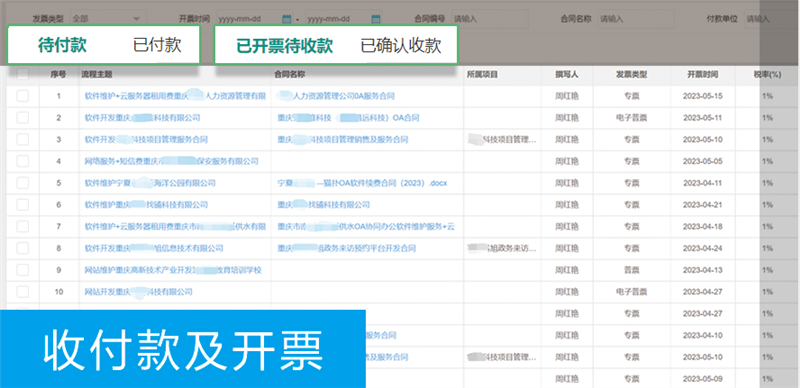The height and width of the screenshot is (388, 800).
Task: Open the 已确认收款 tab
Action: 401,45
